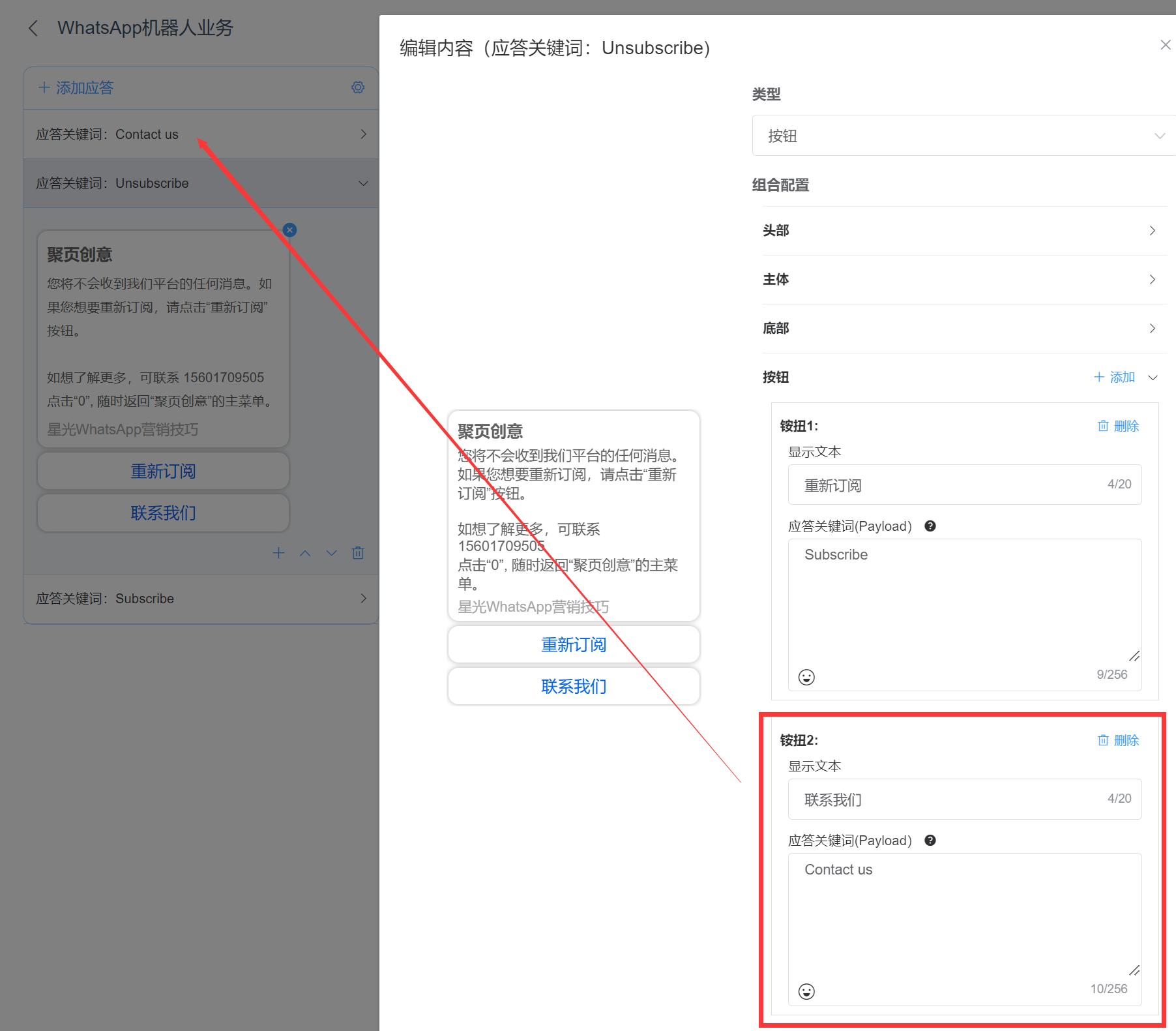Click 联系我们 button in preview bubble
The width and height of the screenshot is (1176, 1031).
[x=574, y=687]
